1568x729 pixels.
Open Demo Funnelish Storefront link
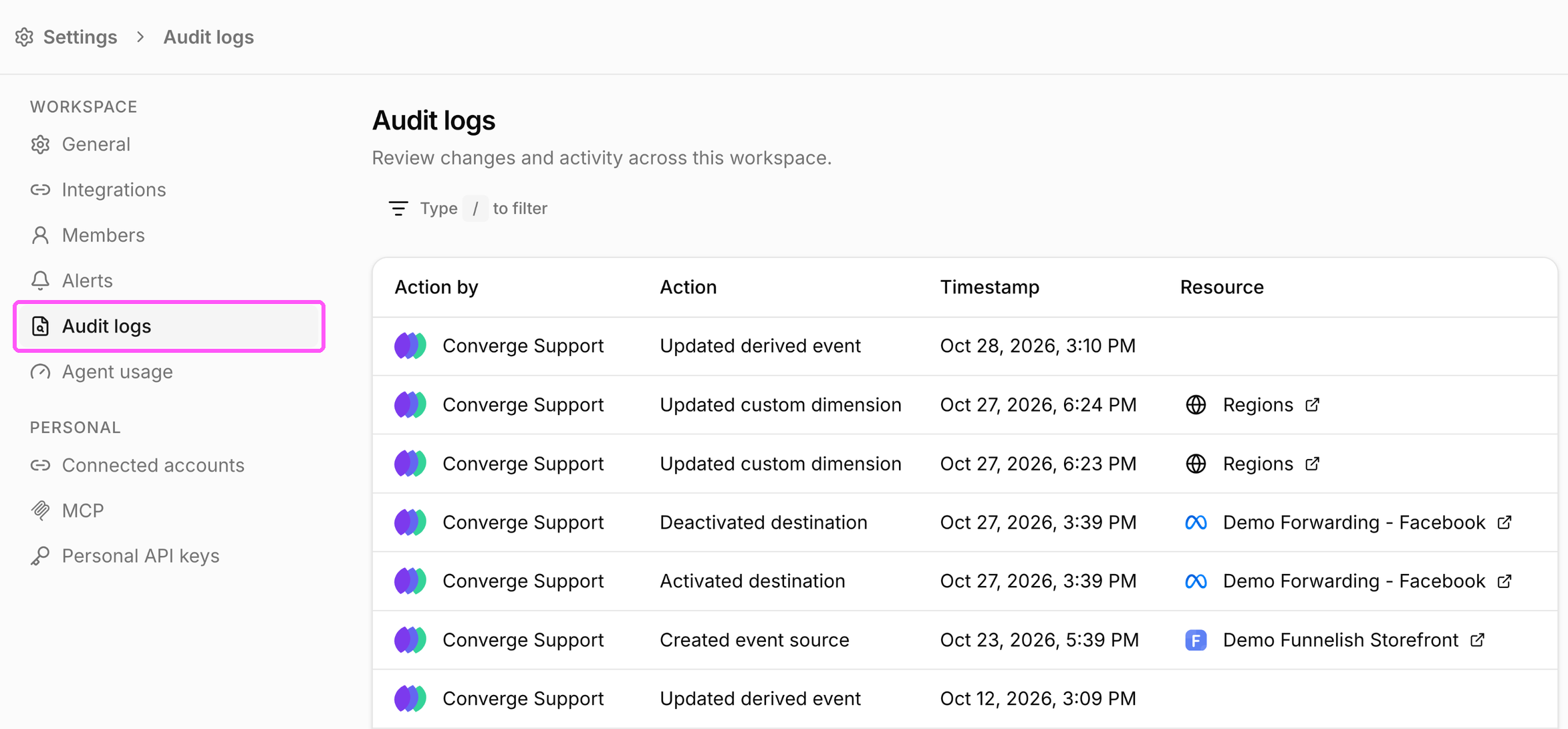point(1341,640)
